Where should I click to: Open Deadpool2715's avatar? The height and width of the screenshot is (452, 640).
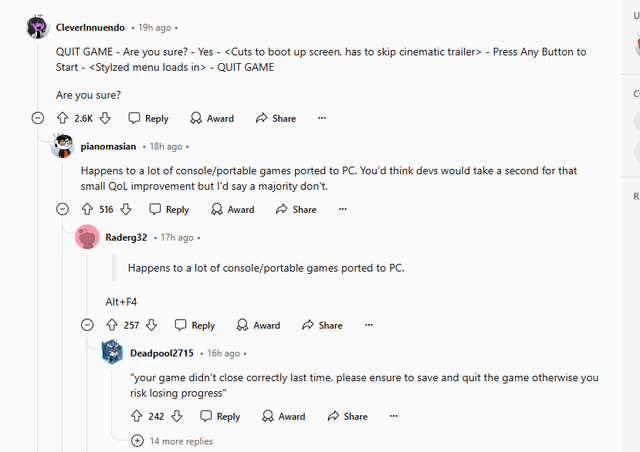tap(113, 352)
